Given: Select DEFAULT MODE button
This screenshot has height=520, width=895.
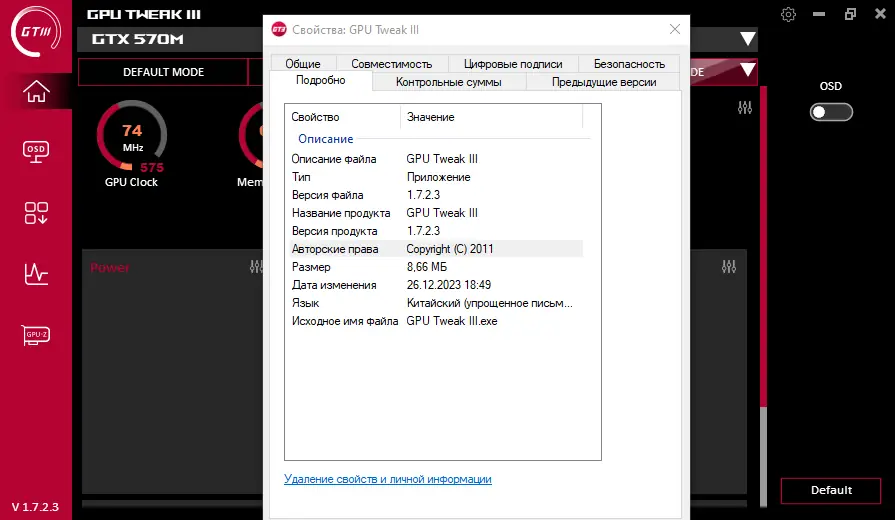Looking at the screenshot, I should tap(163, 72).
